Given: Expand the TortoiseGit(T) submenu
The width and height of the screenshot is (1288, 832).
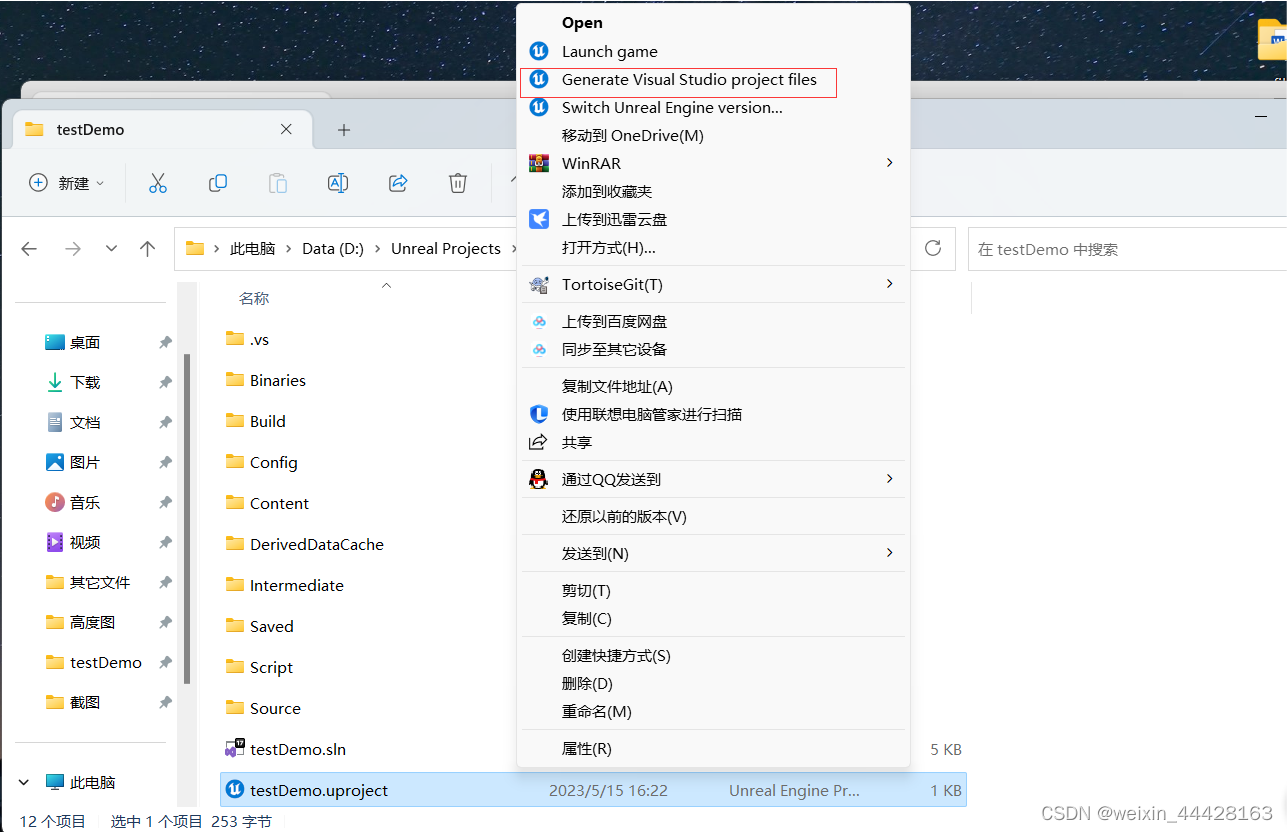Looking at the screenshot, I should pos(713,285).
